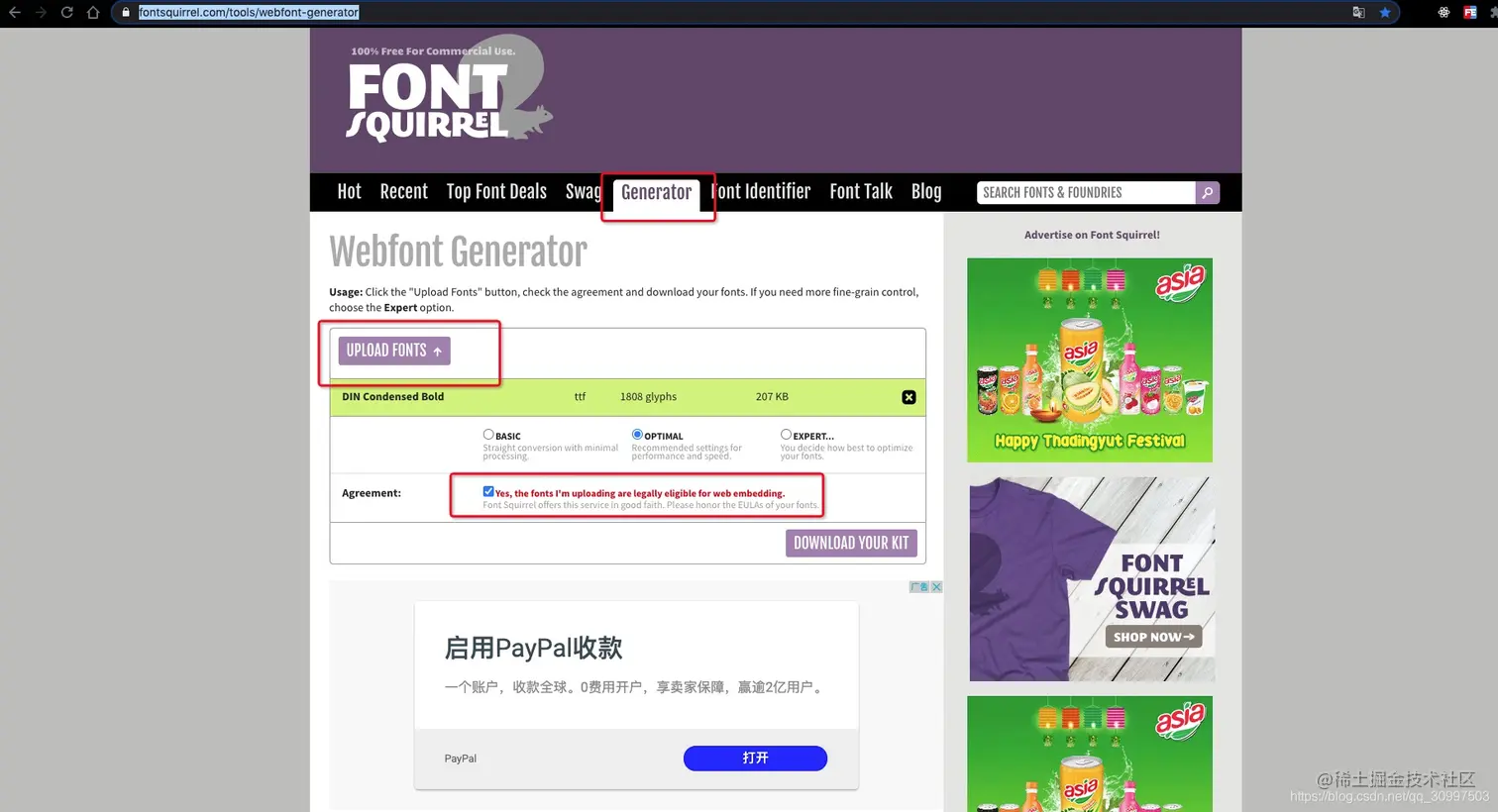Open the Hot menu item
This screenshot has width=1498, height=812.
[x=349, y=192]
